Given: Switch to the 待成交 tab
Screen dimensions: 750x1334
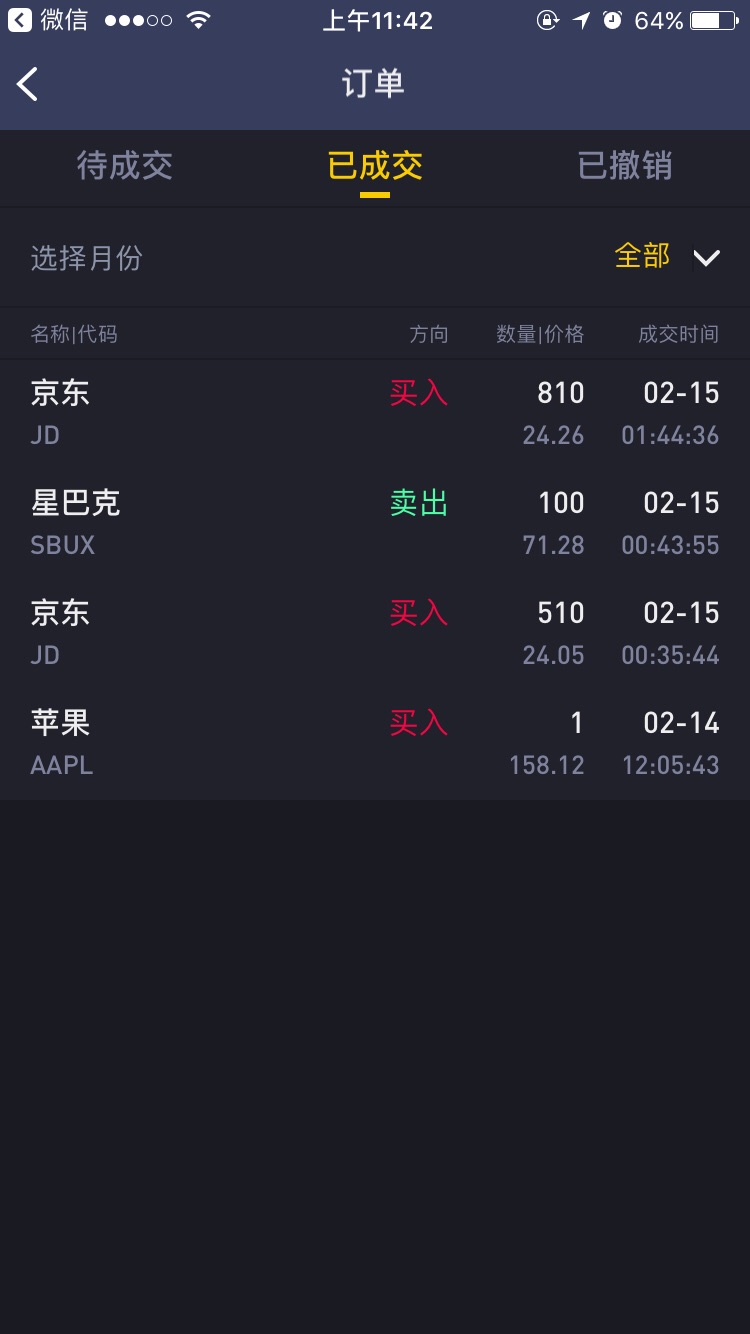Looking at the screenshot, I should point(125,166).
